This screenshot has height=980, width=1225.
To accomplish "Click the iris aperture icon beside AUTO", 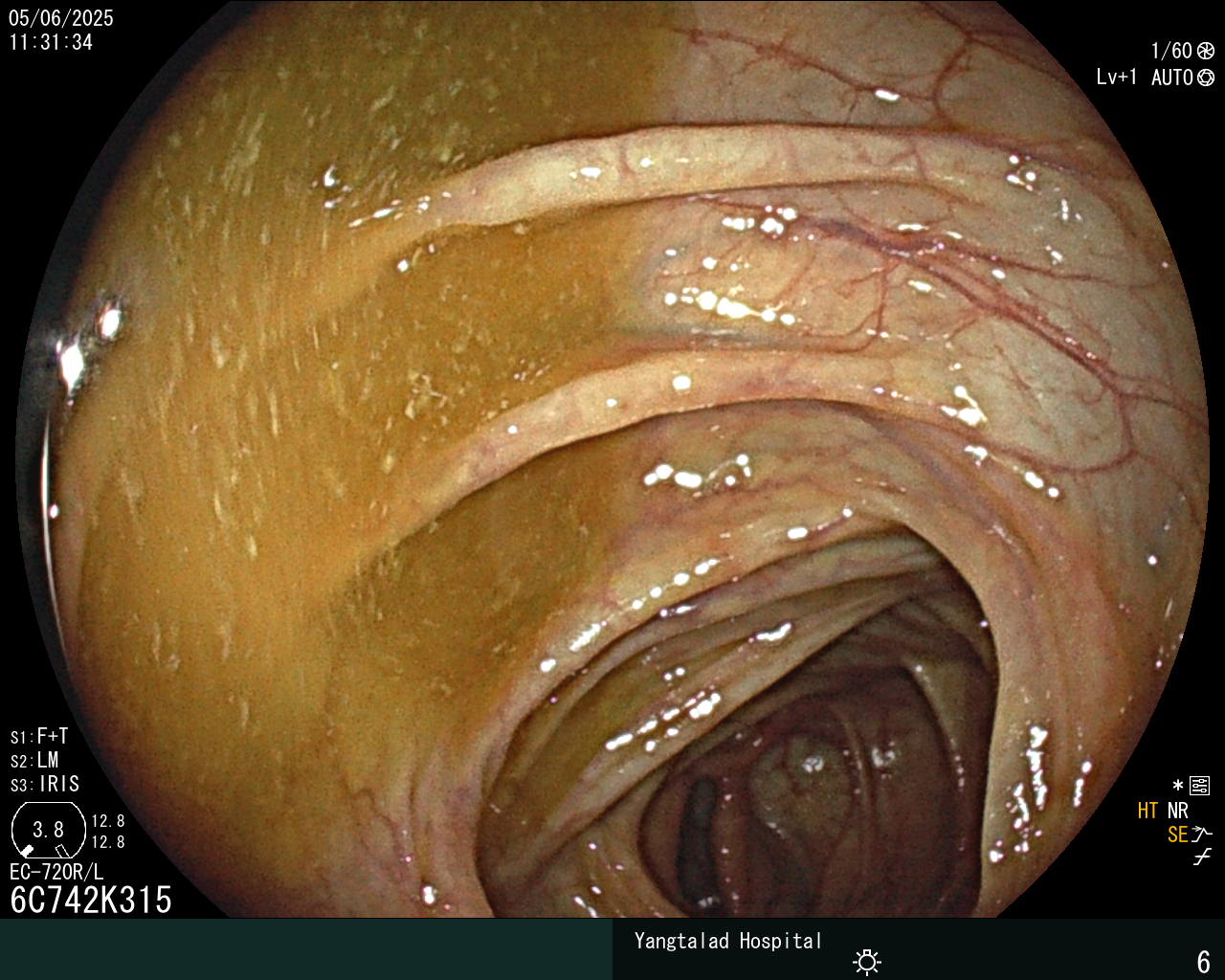I will [x=1206, y=78].
